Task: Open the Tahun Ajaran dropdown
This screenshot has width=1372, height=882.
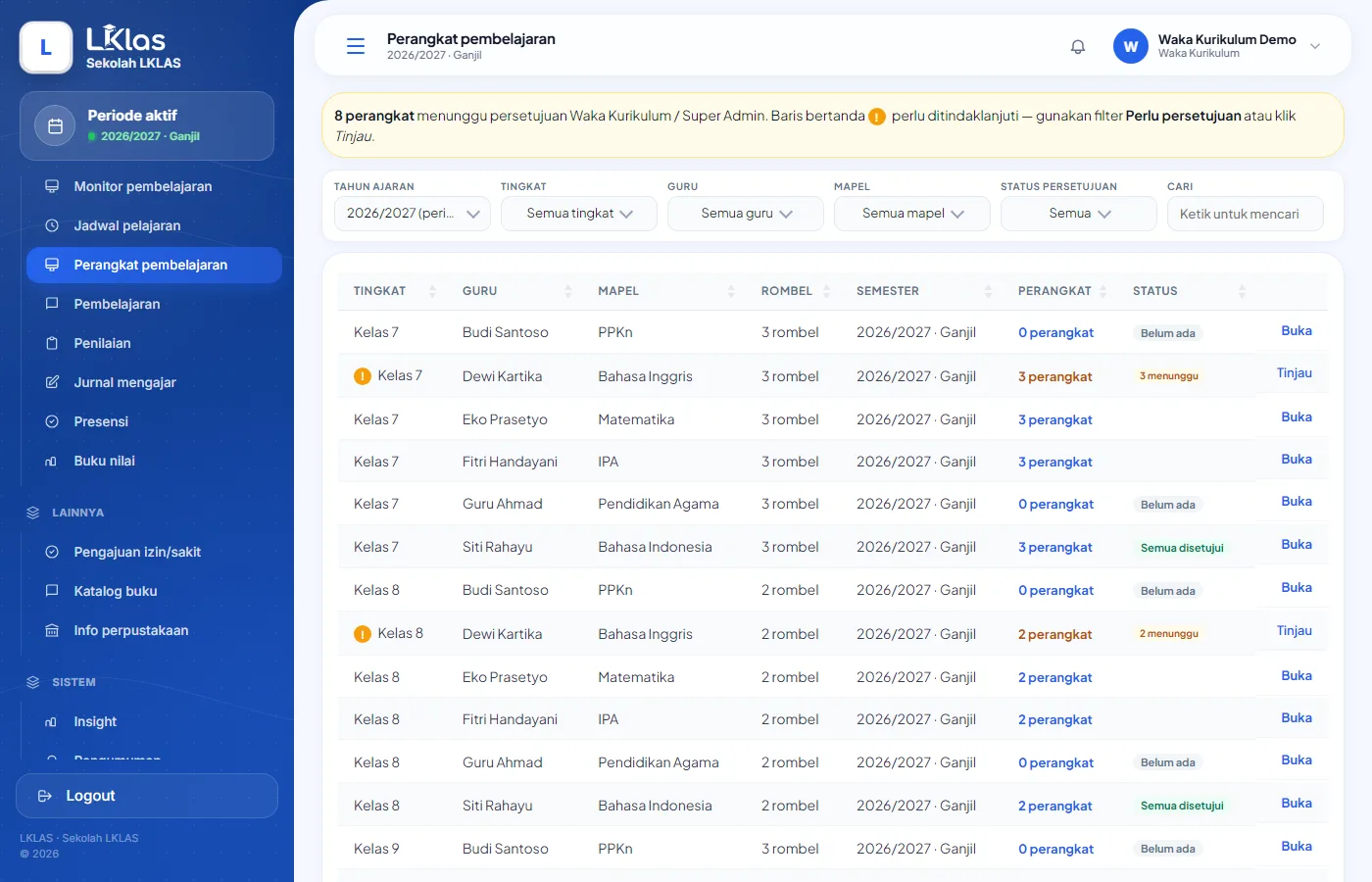Action: click(413, 214)
